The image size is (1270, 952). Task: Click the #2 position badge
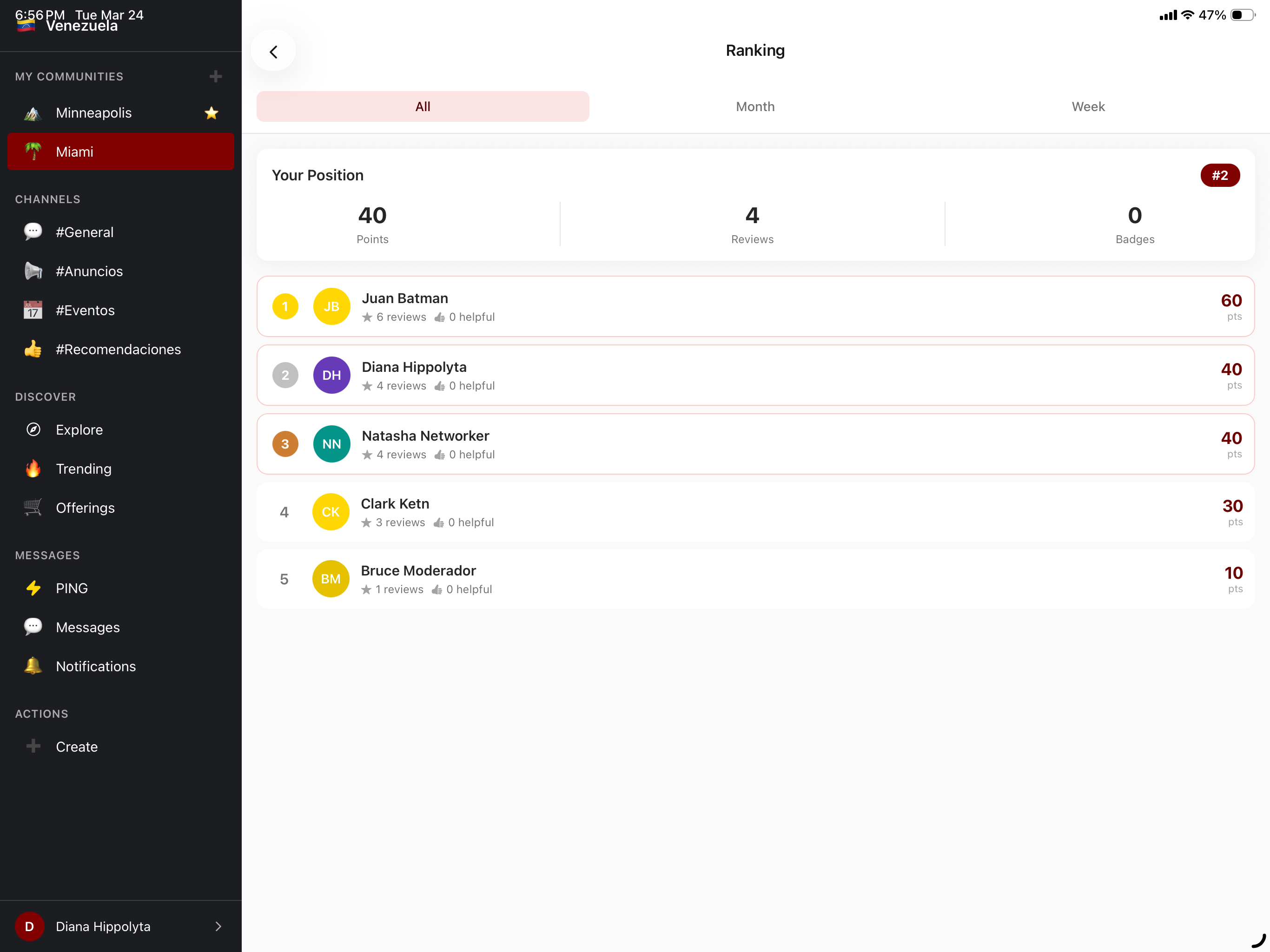point(1219,175)
